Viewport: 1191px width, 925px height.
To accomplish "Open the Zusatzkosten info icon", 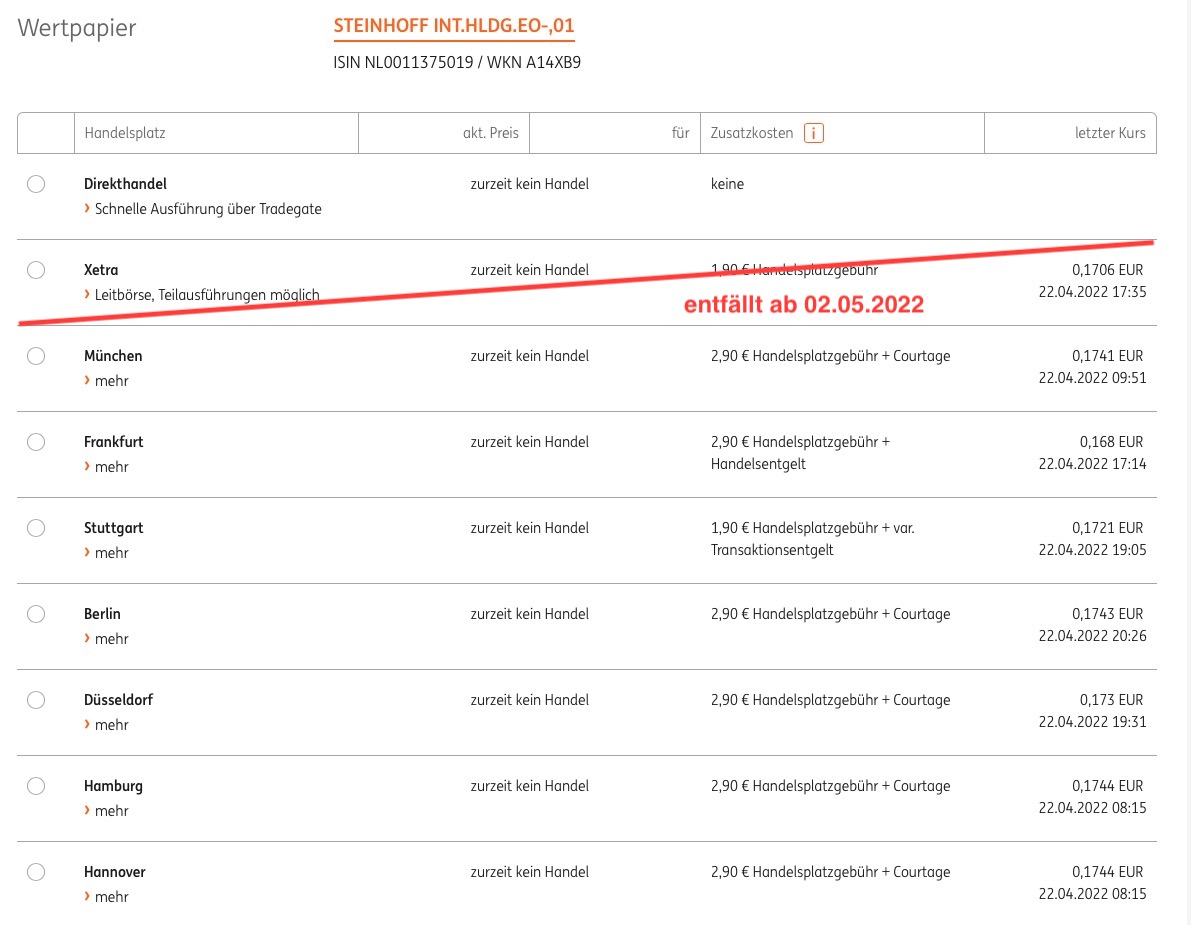I will (812, 132).
